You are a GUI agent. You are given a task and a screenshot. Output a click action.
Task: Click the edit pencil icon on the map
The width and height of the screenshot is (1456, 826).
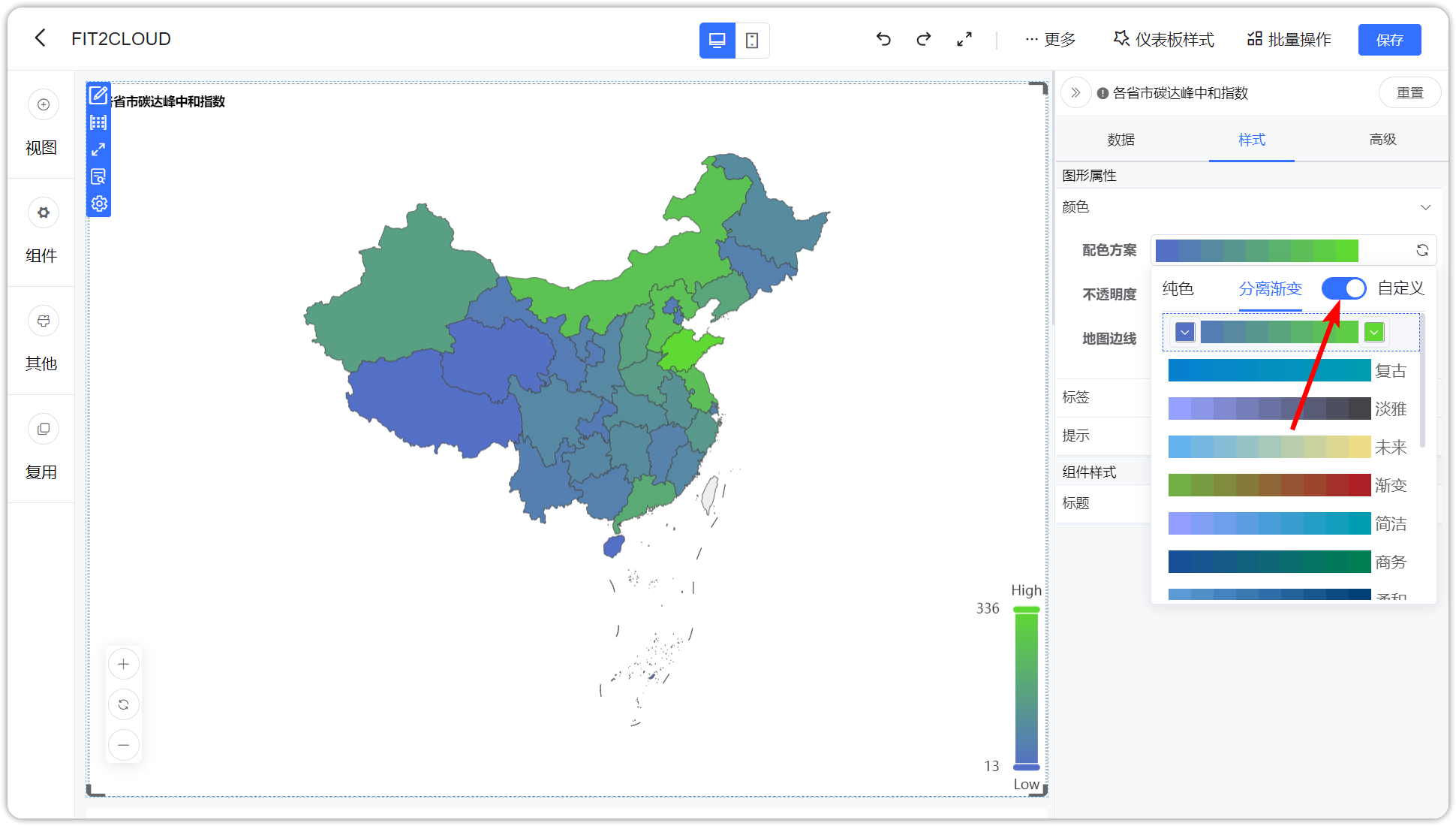tap(98, 95)
